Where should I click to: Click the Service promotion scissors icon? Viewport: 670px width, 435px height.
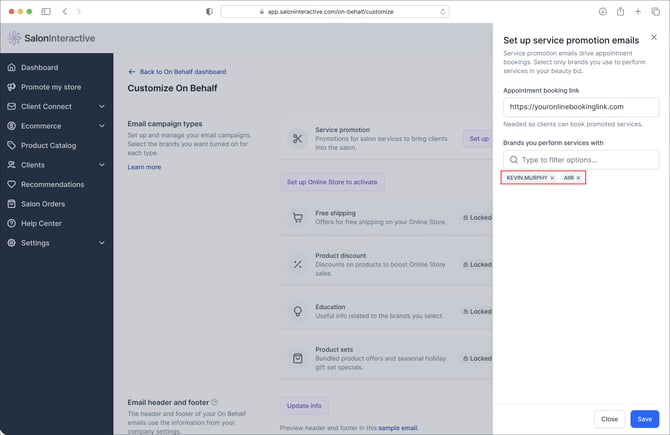click(x=297, y=138)
